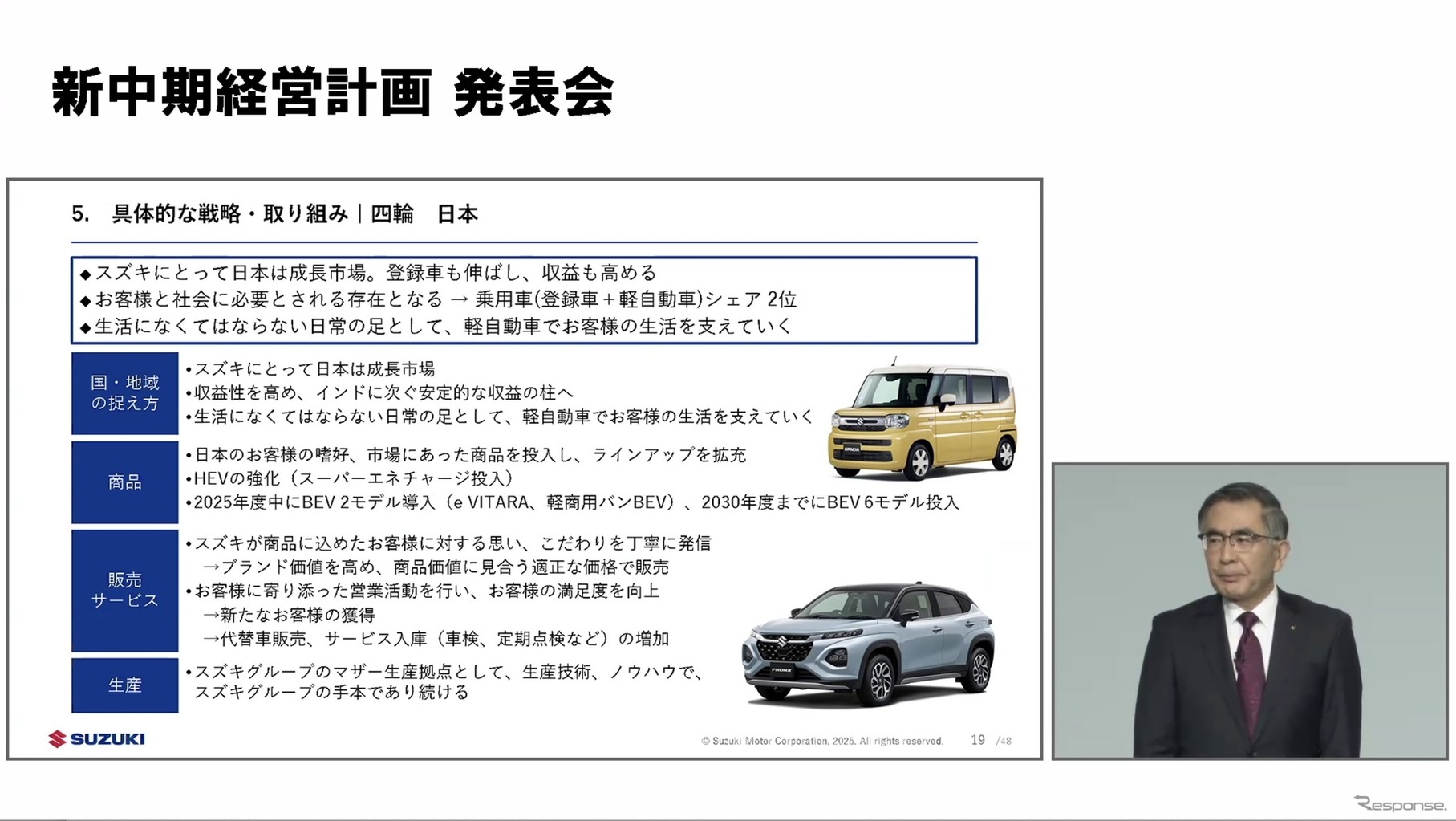
Task: Click the line about 乗用車シェア 2位
Action: (x=439, y=299)
